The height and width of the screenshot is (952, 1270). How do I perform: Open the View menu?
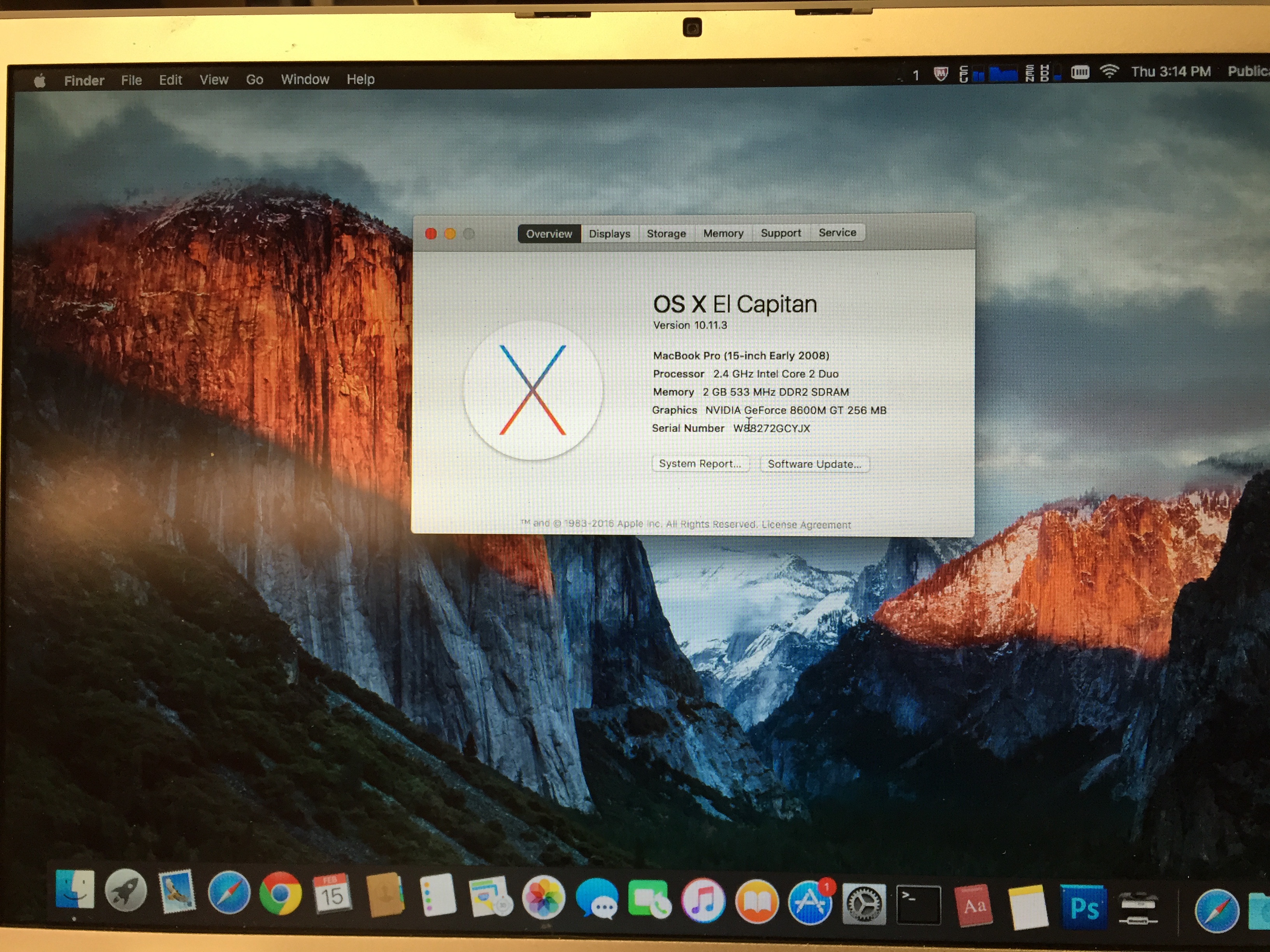[214, 80]
